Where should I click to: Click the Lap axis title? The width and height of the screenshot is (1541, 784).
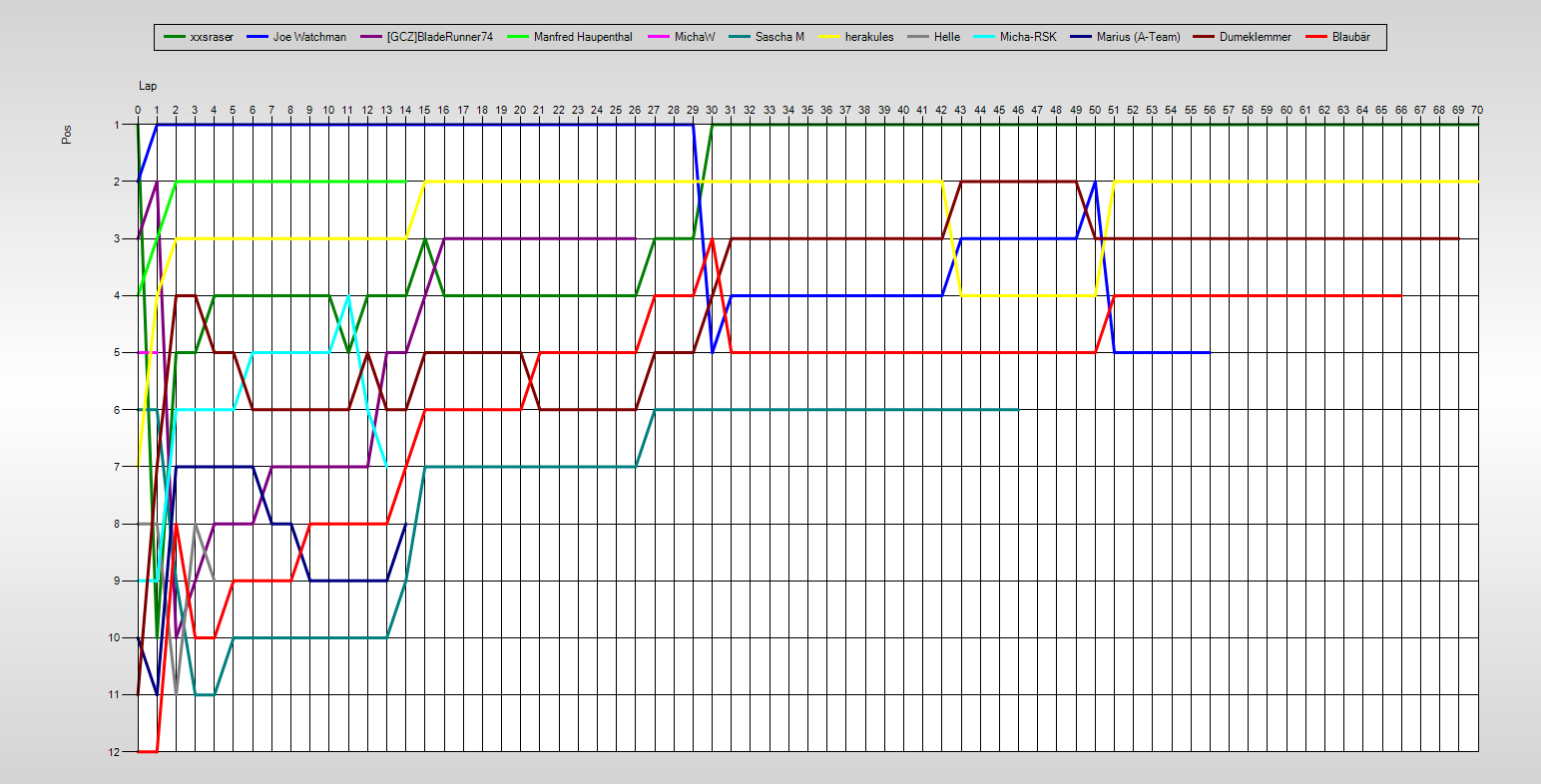pos(148,87)
